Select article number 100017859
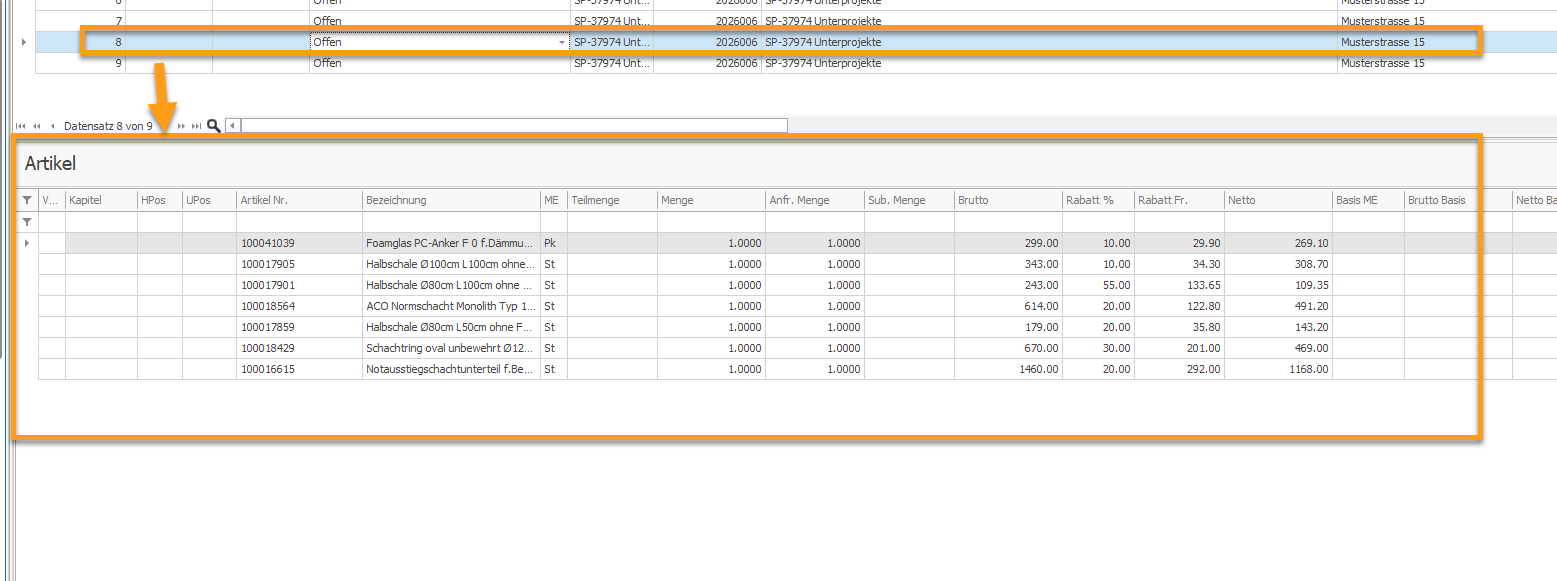This screenshot has height=581, width=1557. click(300, 327)
